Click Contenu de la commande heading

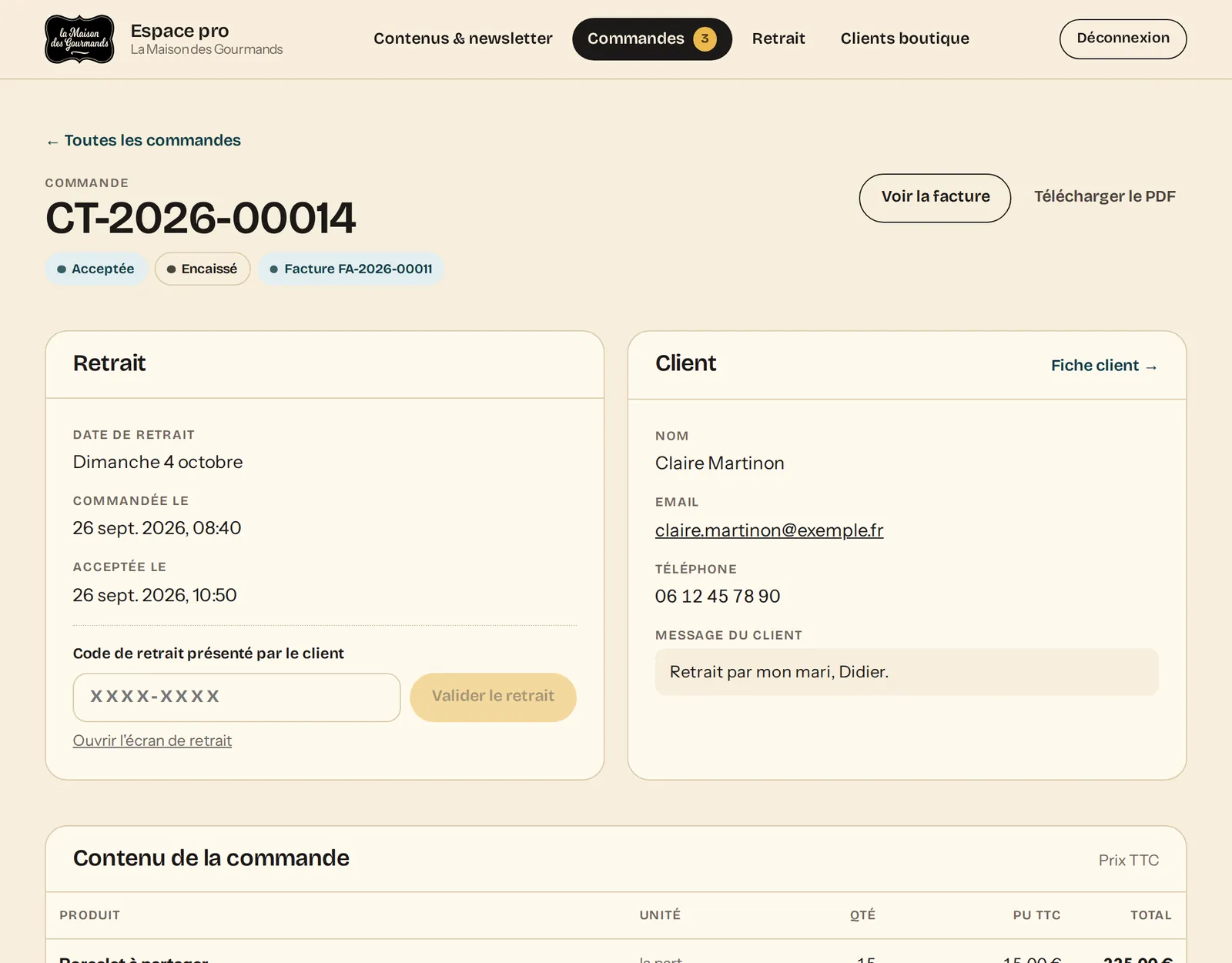[x=211, y=858]
